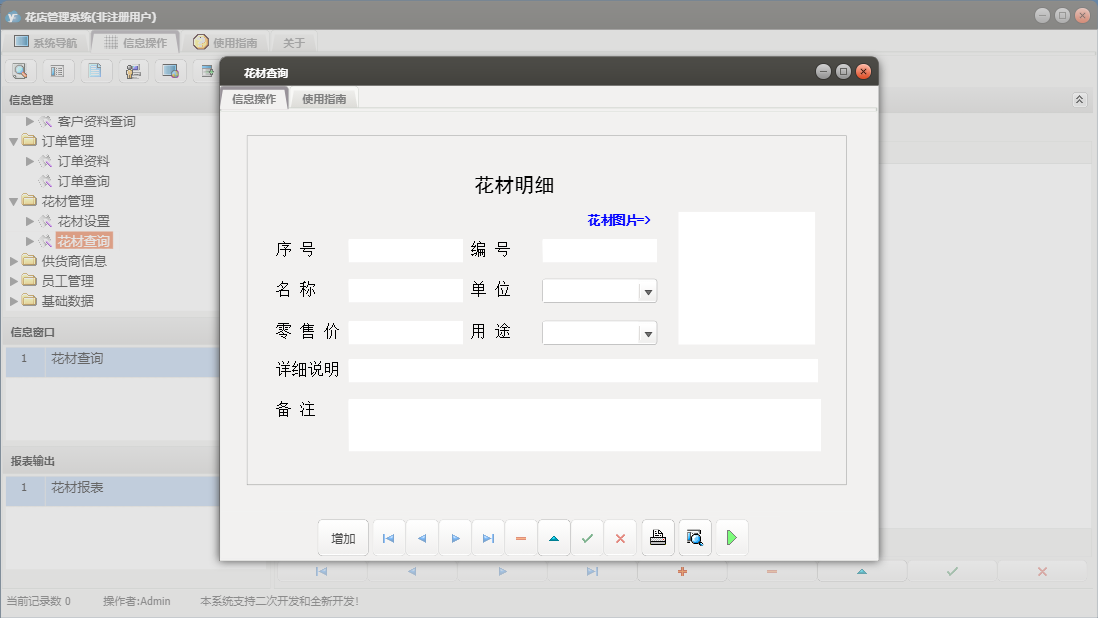Screen dimensions: 1098x618
Task: Open the 单位 dropdown list
Action: (x=648, y=290)
